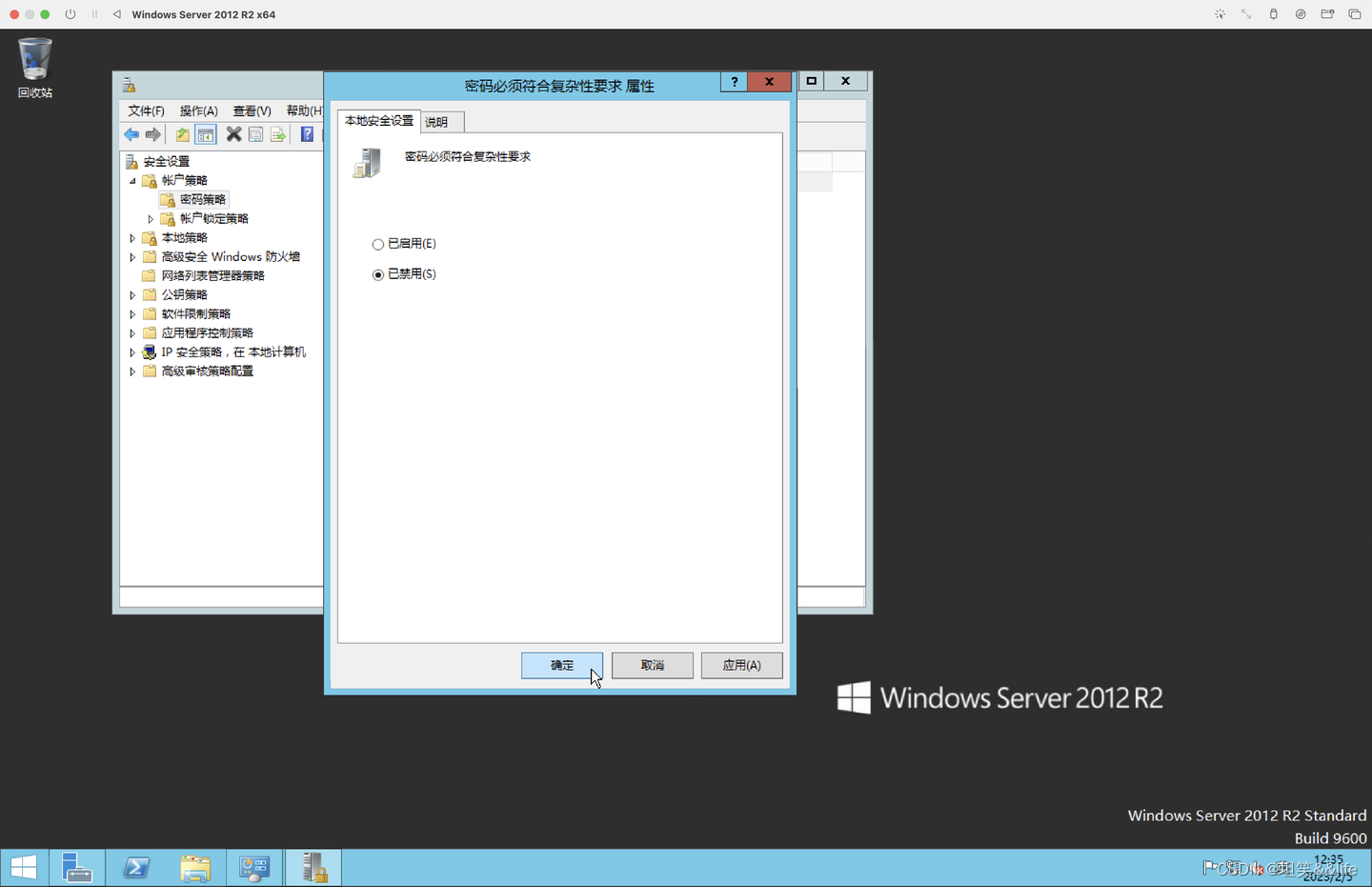Click the local security policy taskbar icon
Viewport: 1372px width, 887px height.
313,868
